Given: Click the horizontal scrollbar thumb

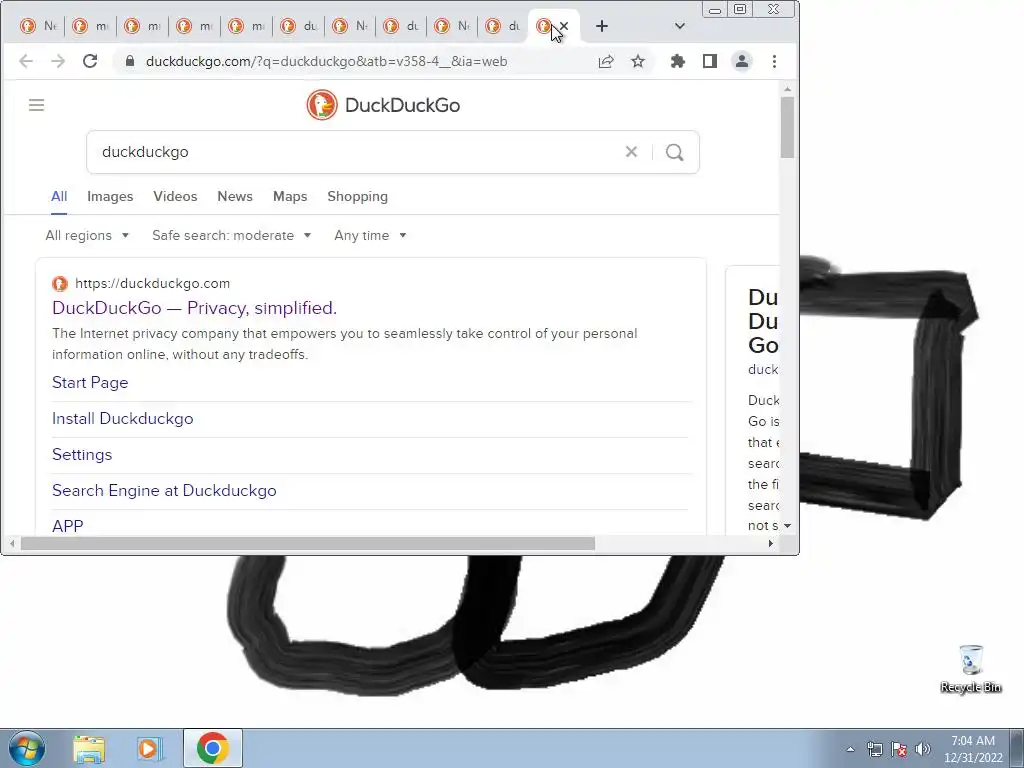Looking at the screenshot, I should 308,543.
